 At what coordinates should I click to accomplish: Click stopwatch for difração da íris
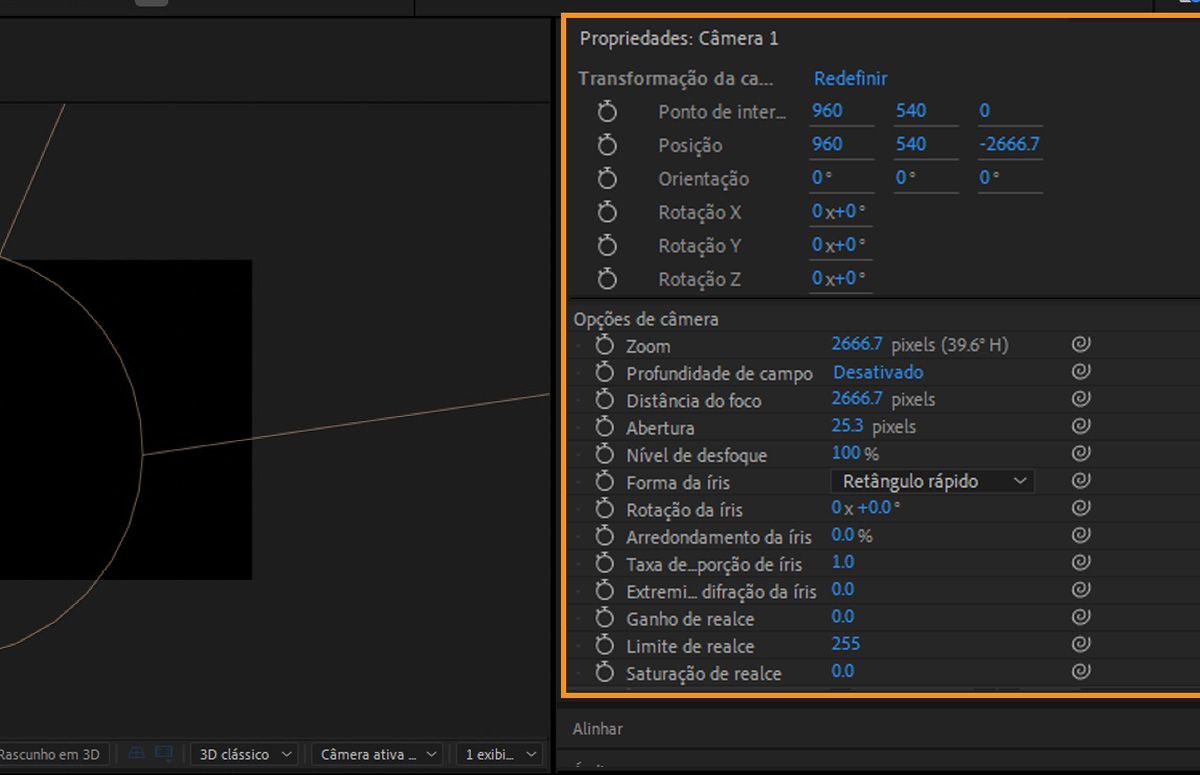(x=604, y=591)
